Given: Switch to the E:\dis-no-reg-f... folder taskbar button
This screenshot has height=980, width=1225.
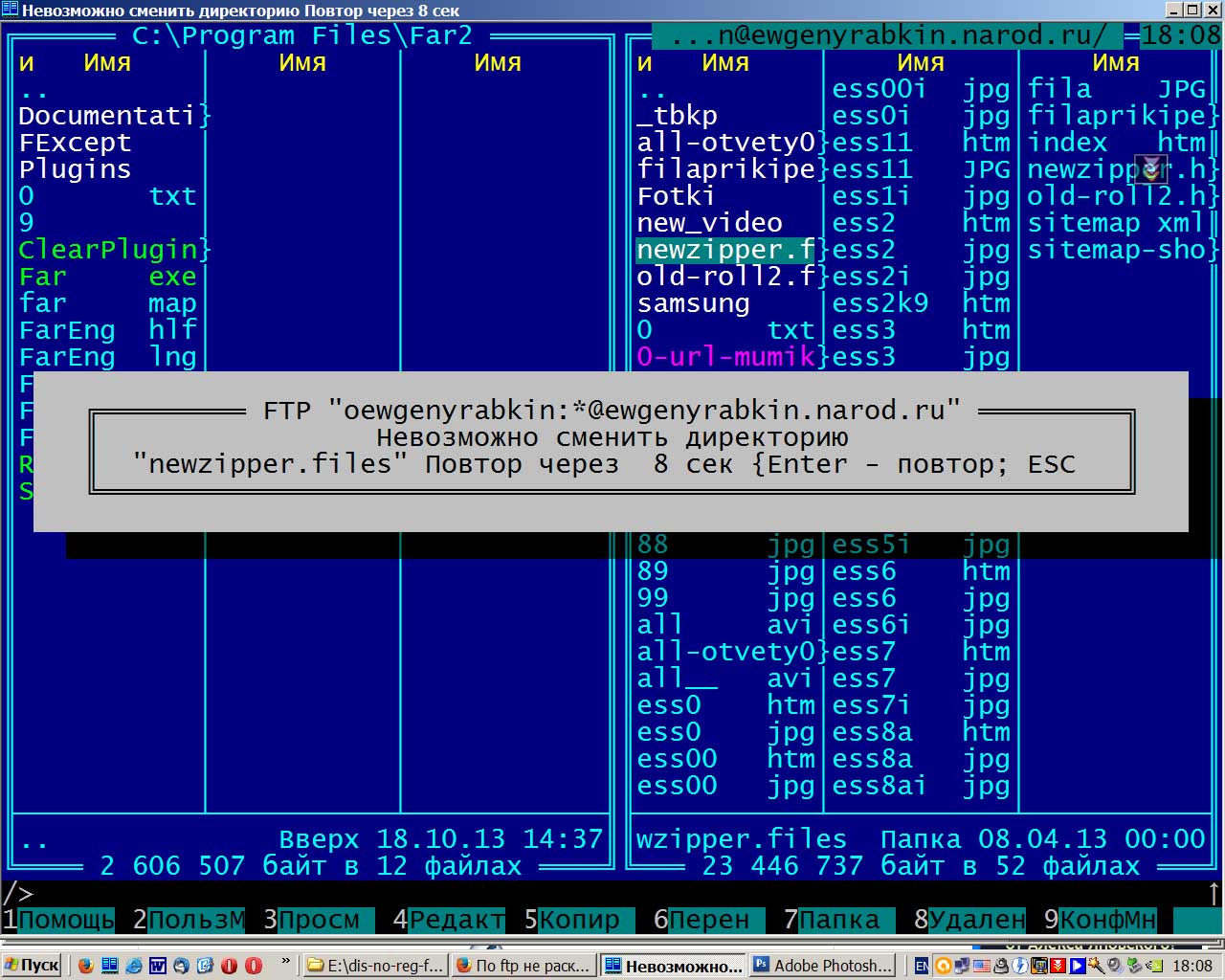Looking at the screenshot, I should (x=376, y=966).
